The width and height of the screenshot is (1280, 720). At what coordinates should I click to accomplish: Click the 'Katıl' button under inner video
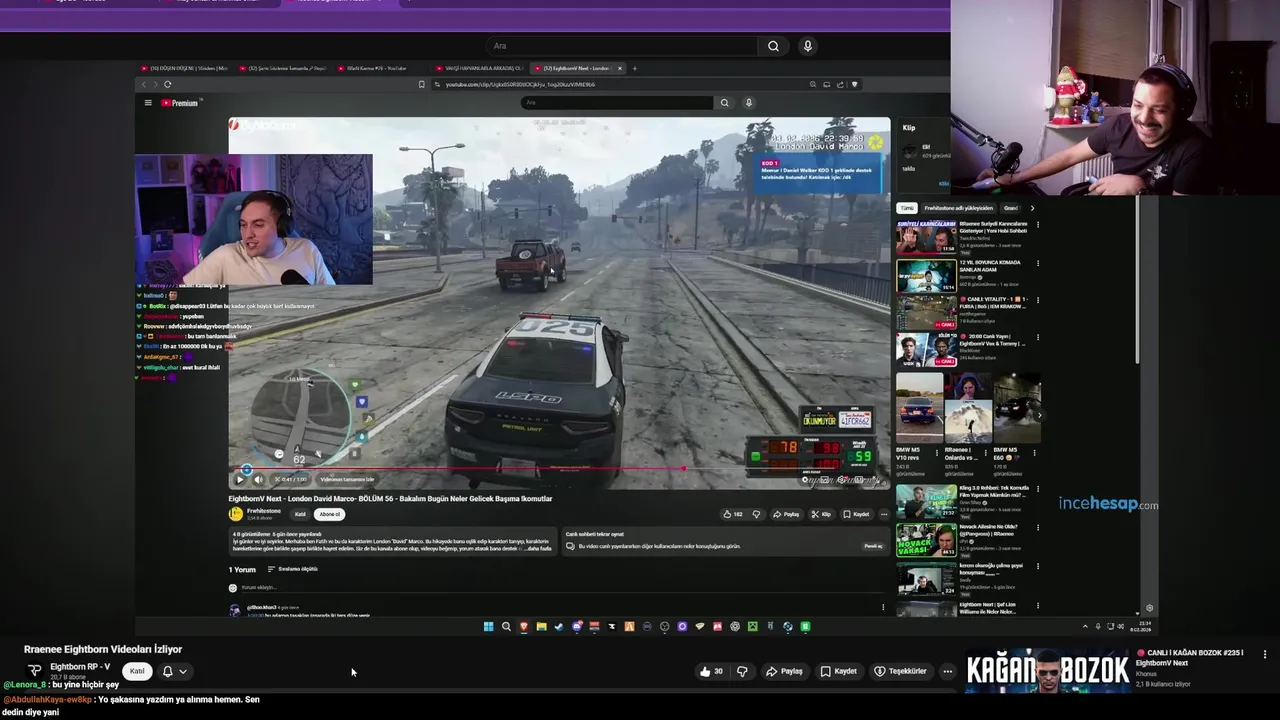coord(300,514)
